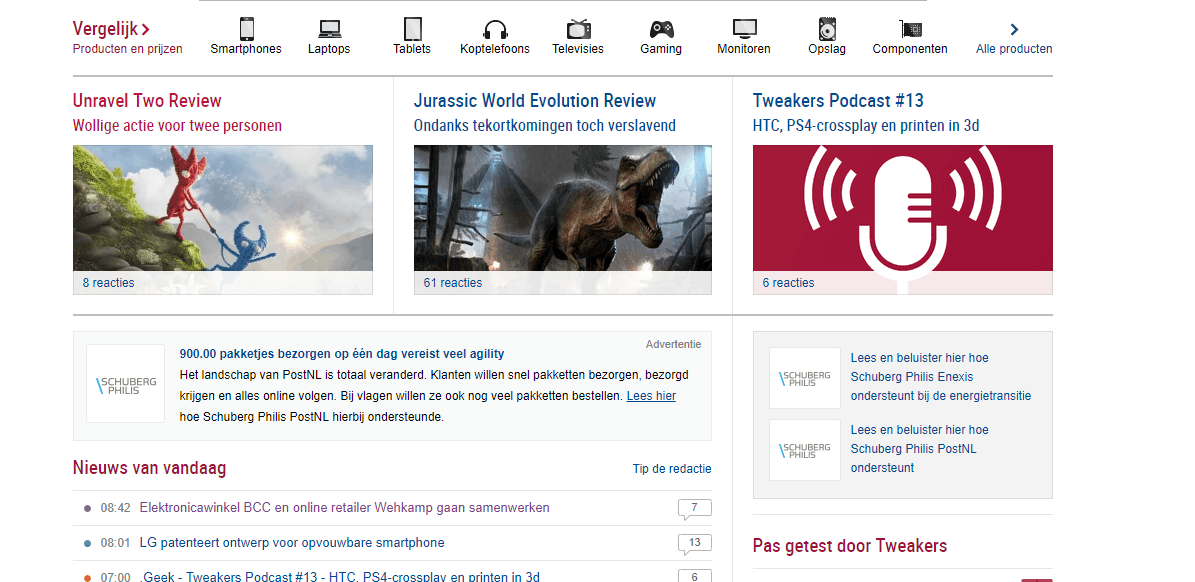Open Jurassic World Evolution Review headline
This screenshot has width=1195, height=582.
coord(535,101)
